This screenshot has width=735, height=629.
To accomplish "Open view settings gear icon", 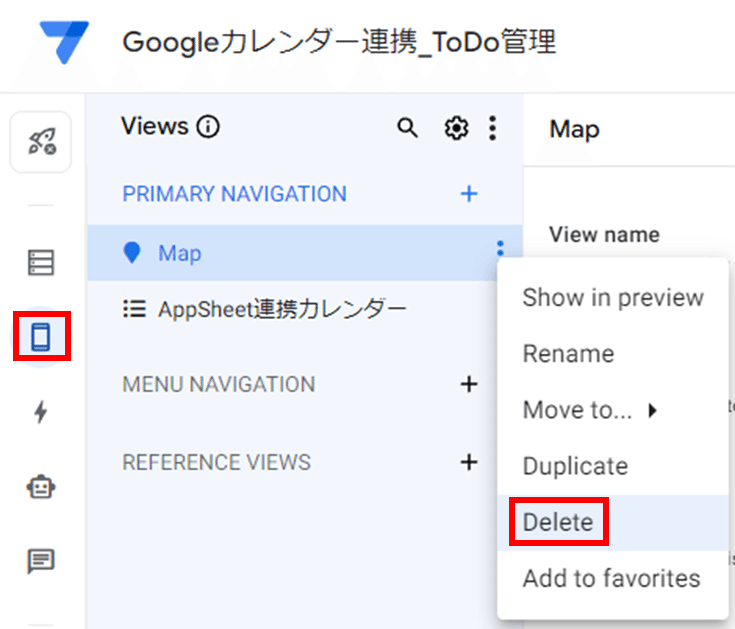I will click(456, 128).
